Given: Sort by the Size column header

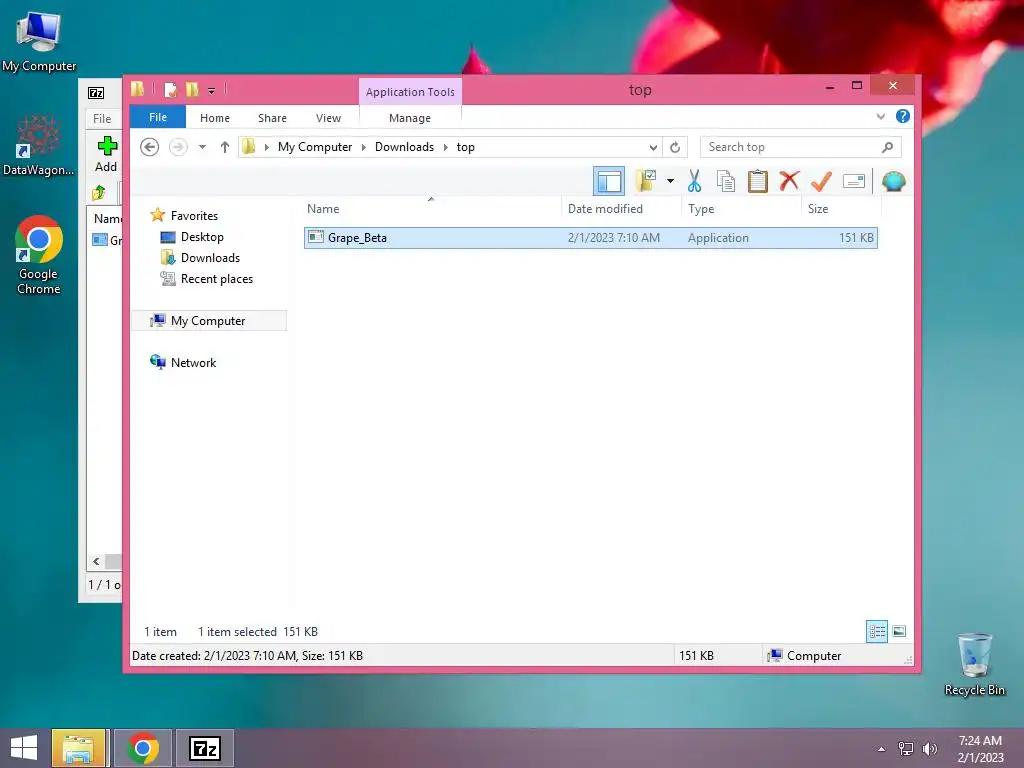Looking at the screenshot, I should pos(841,208).
